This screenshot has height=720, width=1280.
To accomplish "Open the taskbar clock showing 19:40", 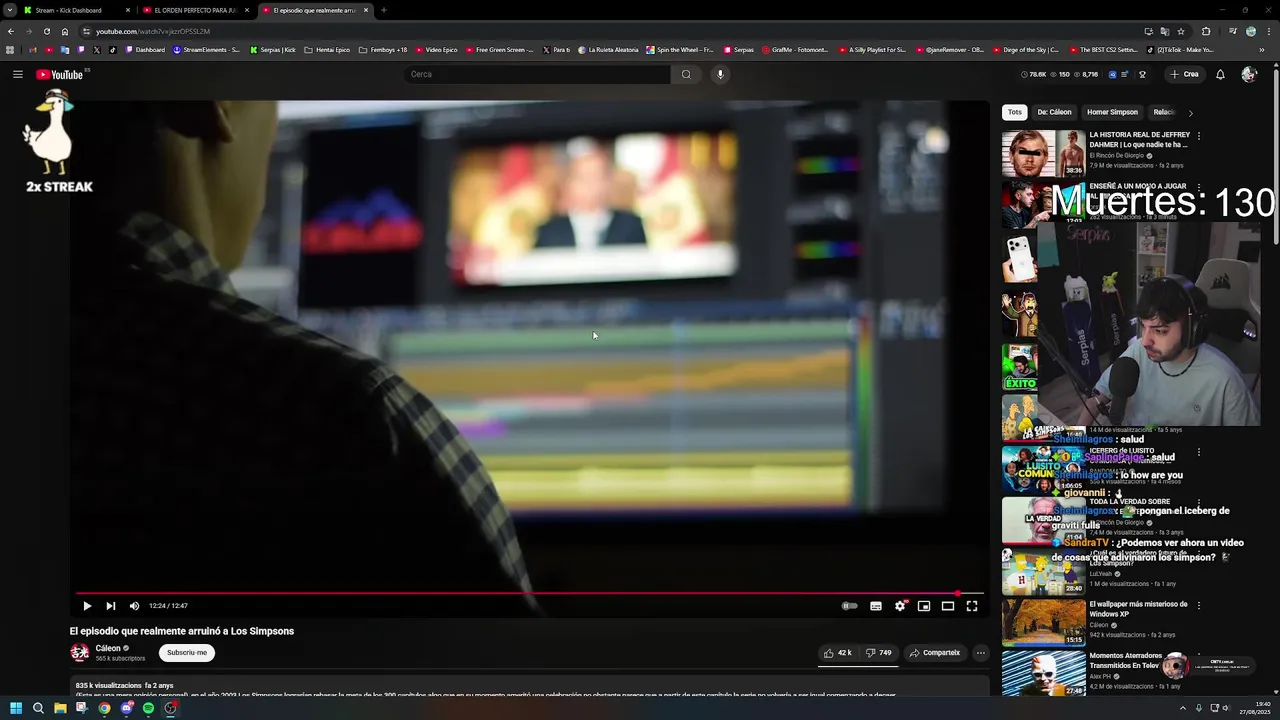I will pyautogui.click(x=1254, y=708).
